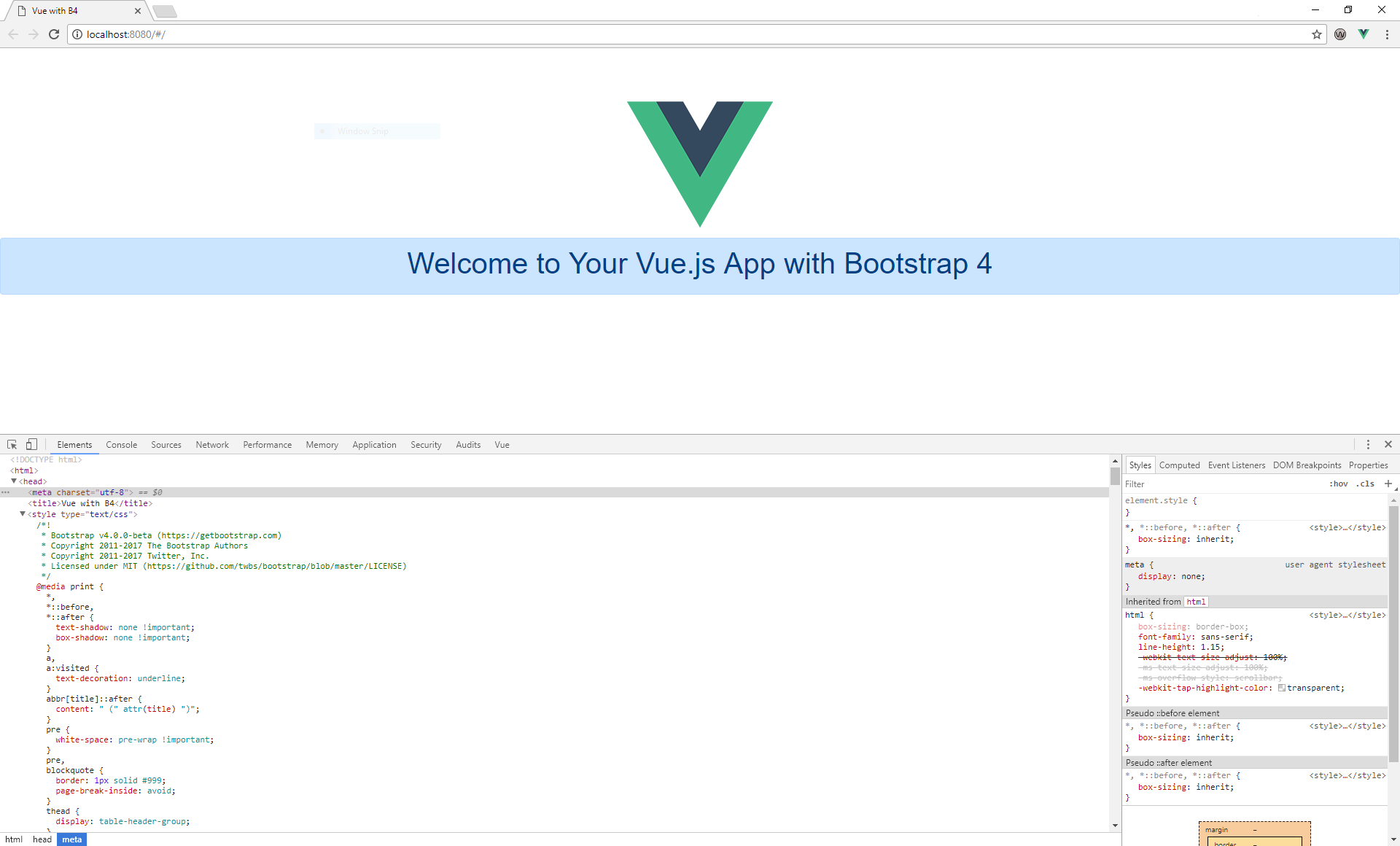Reload the page with refresh icon
1400x846 pixels.
tap(54, 34)
